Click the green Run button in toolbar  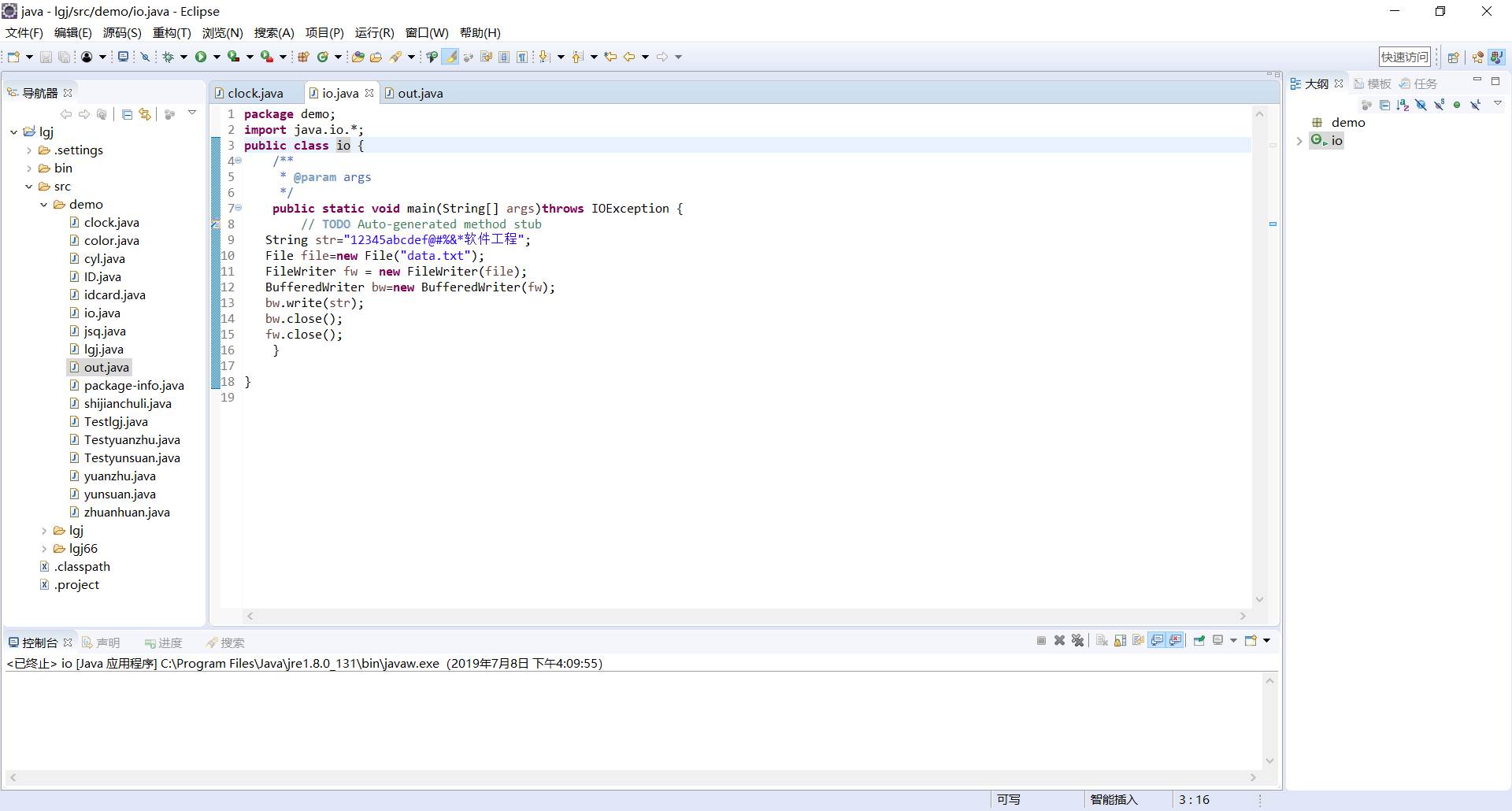(201, 57)
